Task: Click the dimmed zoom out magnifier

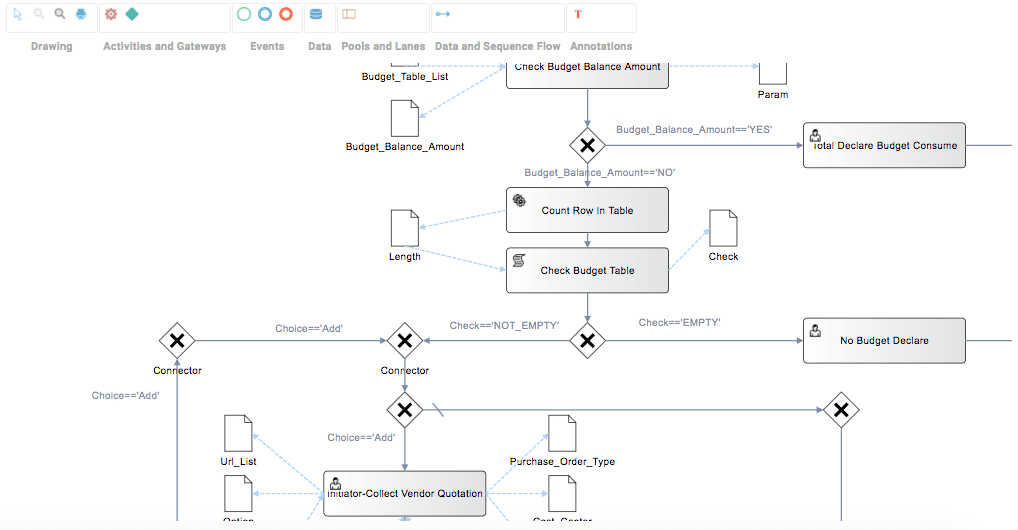Action: (39, 14)
